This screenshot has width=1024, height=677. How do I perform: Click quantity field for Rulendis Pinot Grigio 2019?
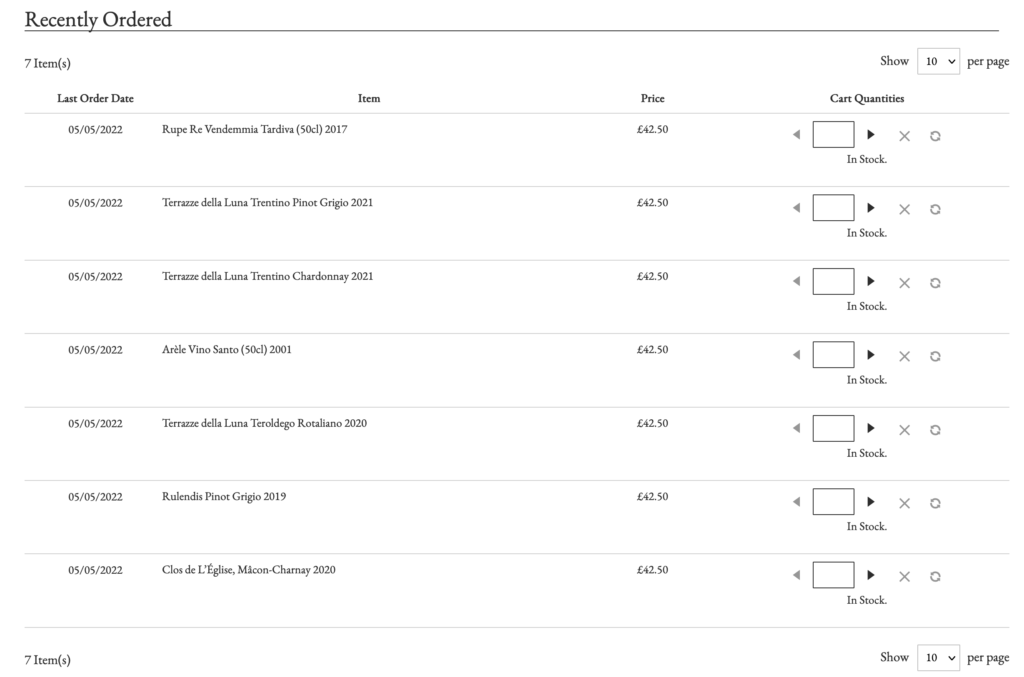point(833,501)
